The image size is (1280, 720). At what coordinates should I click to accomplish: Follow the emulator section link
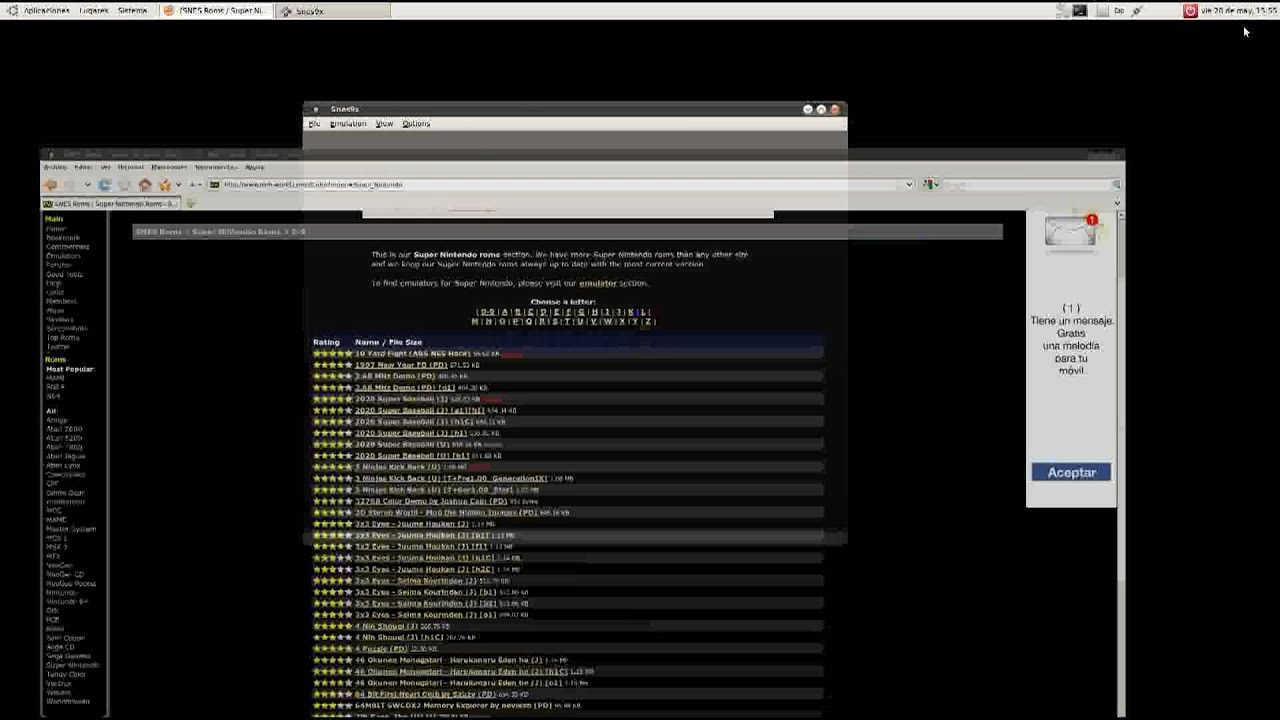pyautogui.click(x=598, y=283)
